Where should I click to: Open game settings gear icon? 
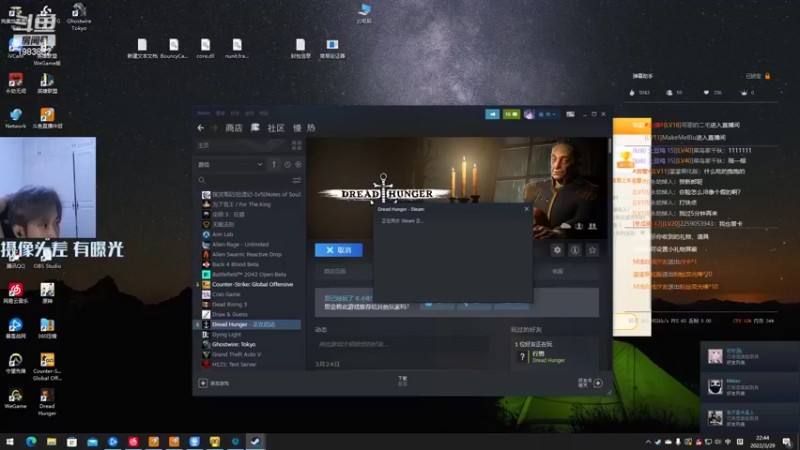[557, 250]
